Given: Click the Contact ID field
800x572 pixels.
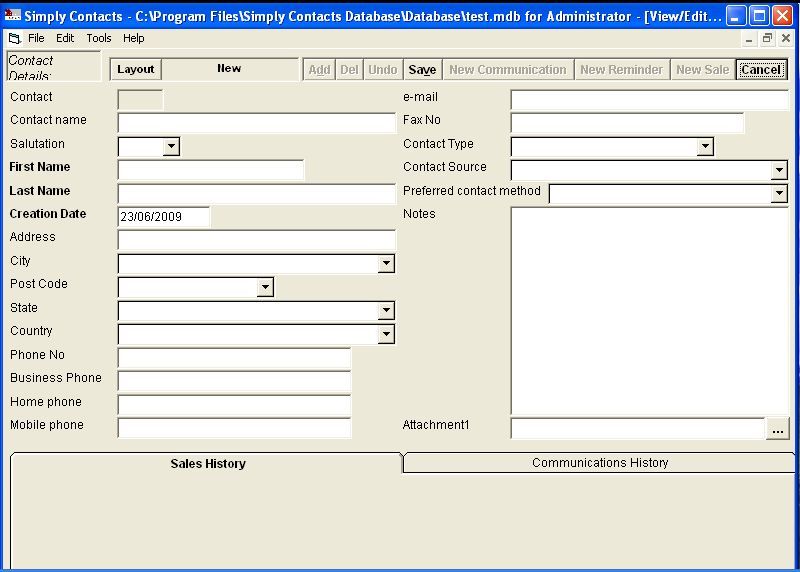Looking at the screenshot, I should pos(140,100).
